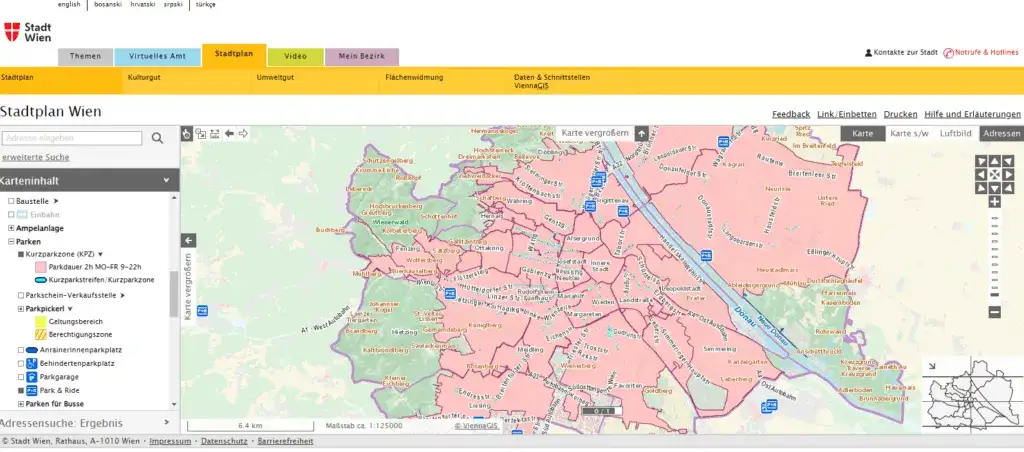The image size is (1024, 452).
Task: Open the Virtuelles Amt tab
Action: click(157, 57)
